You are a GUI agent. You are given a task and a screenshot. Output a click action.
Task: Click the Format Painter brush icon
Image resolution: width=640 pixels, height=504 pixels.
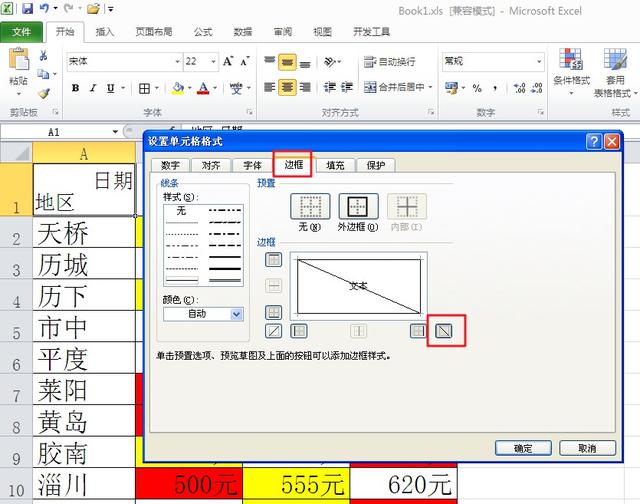click(x=44, y=93)
